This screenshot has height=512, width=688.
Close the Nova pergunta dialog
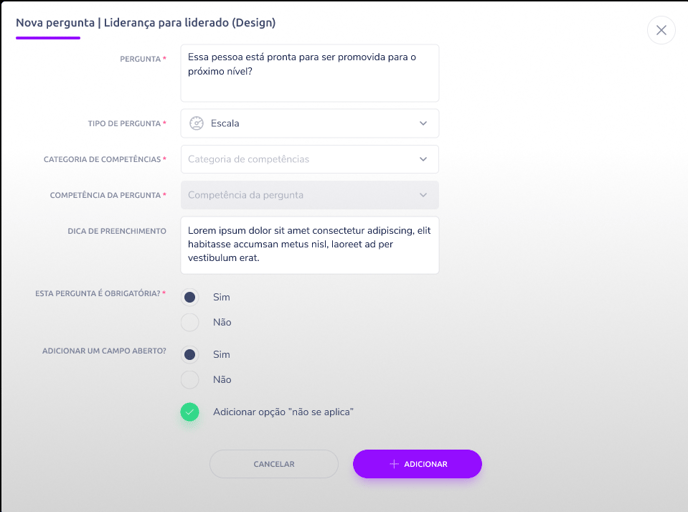[661, 30]
